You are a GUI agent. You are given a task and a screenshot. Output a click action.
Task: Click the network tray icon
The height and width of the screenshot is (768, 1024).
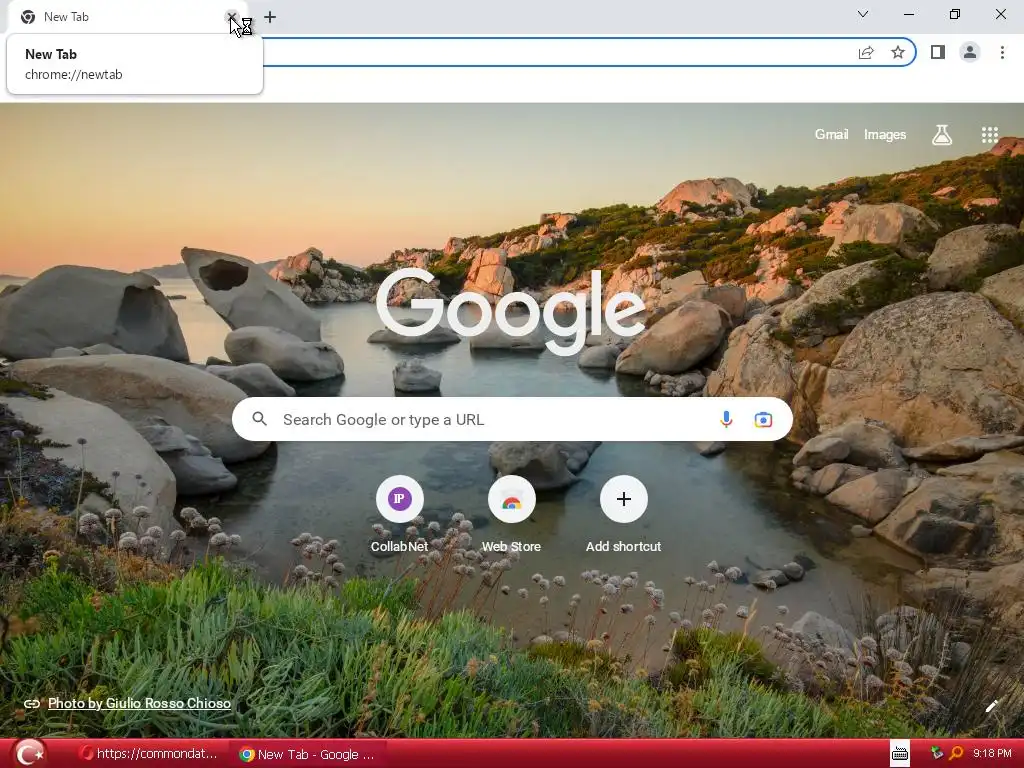[937, 754]
